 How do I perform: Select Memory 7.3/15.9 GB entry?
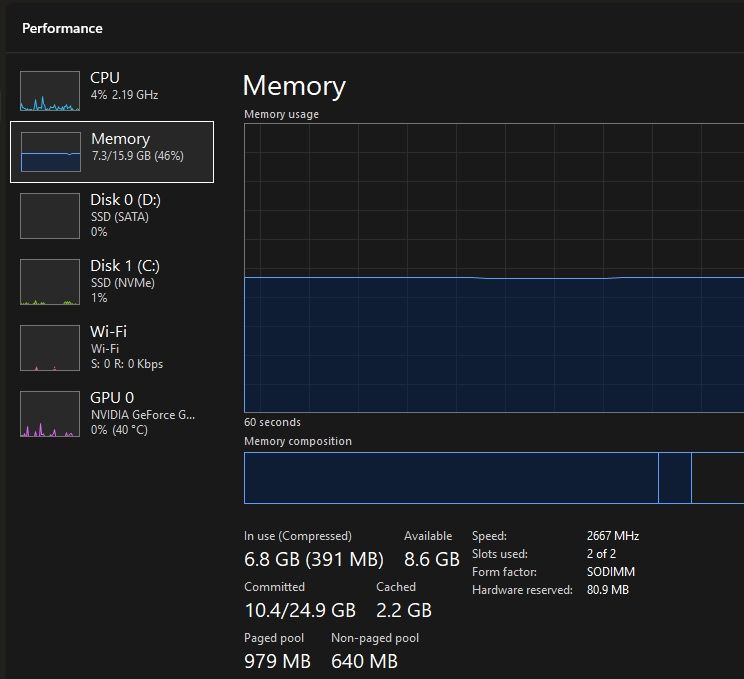tap(112, 152)
